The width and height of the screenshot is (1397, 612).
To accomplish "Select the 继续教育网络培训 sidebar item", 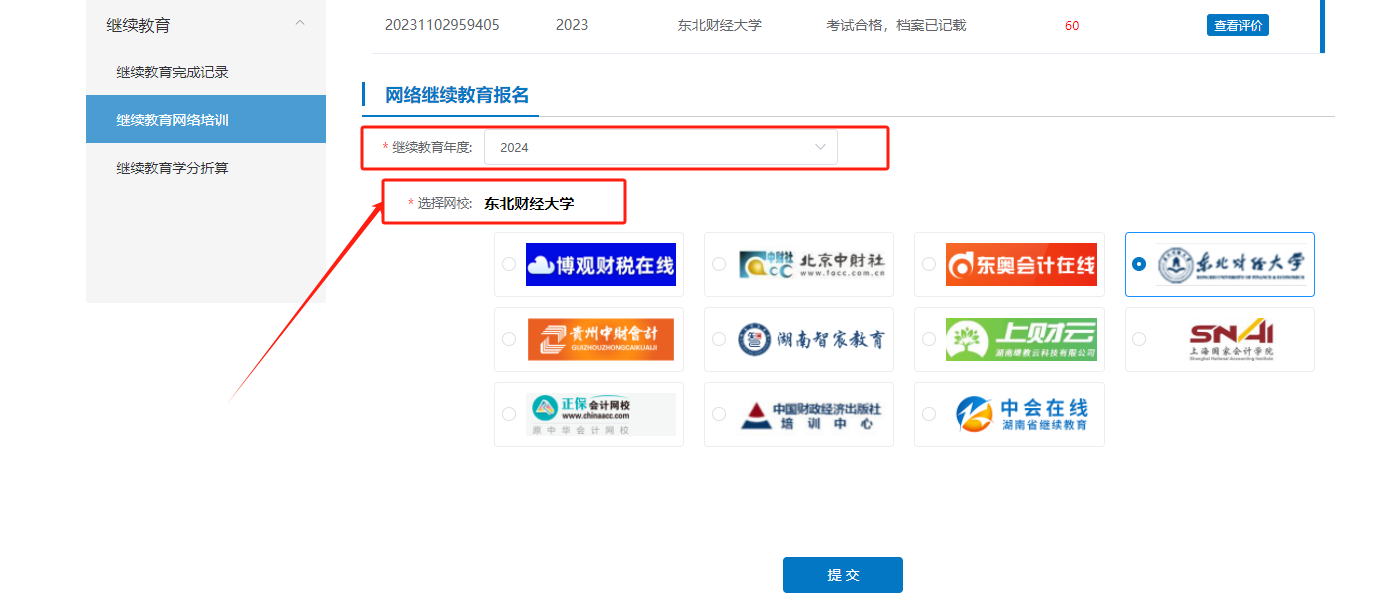I will 173,120.
